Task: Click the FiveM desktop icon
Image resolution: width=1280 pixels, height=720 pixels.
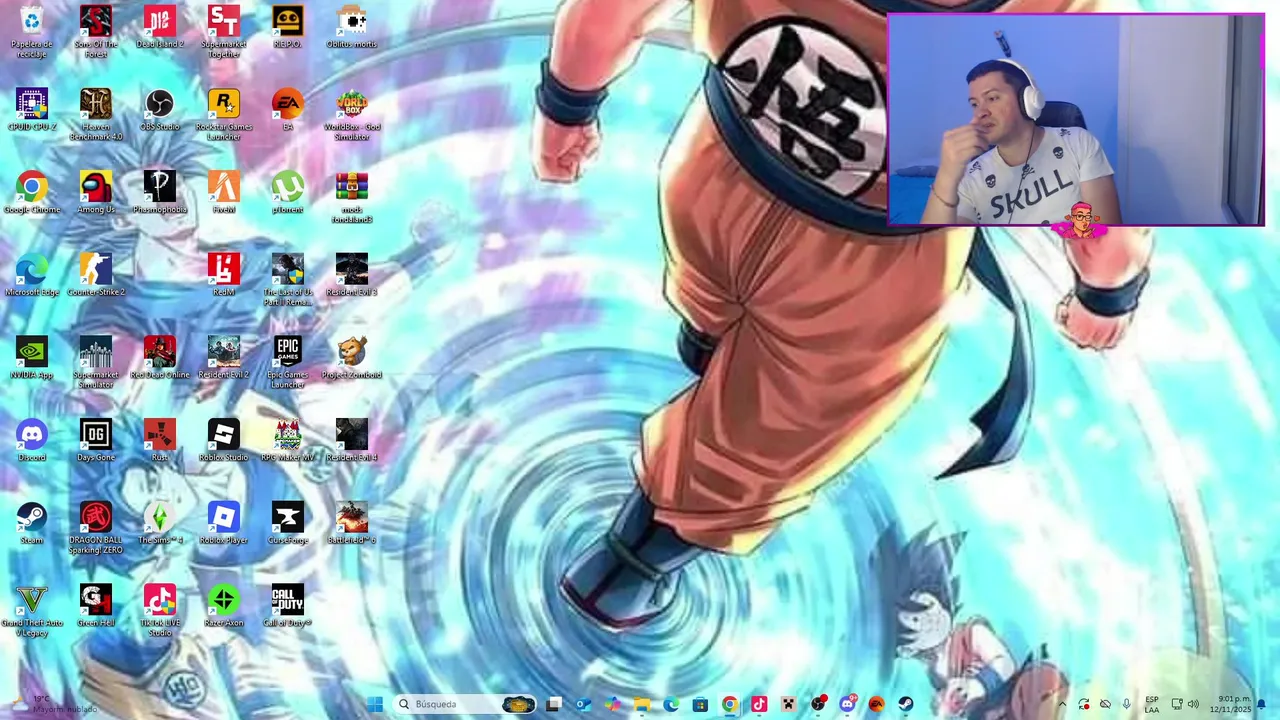Action: coord(224,193)
